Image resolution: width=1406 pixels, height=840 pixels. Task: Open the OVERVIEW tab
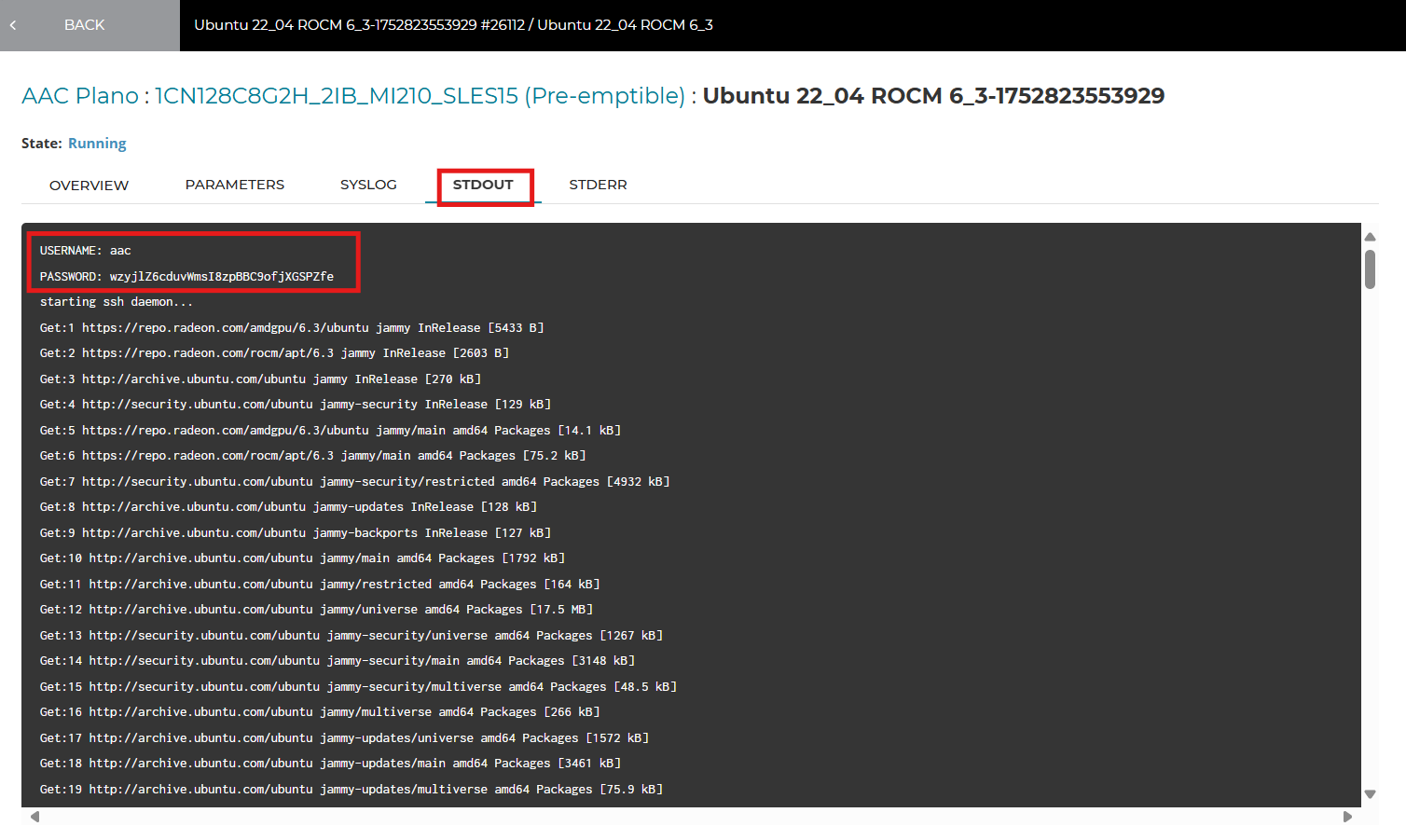tap(90, 186)
